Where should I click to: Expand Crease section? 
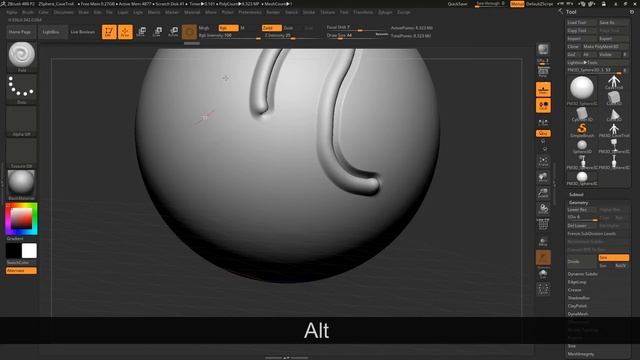575,290
